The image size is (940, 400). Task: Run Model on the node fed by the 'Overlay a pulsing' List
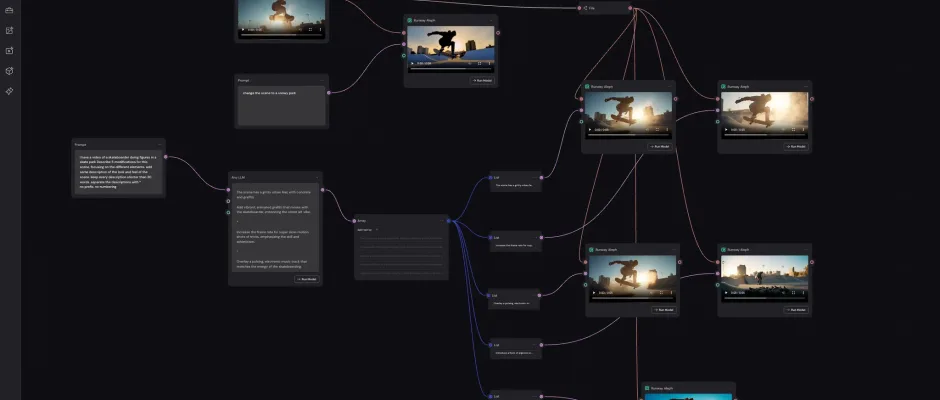click(x=664, y=310)
